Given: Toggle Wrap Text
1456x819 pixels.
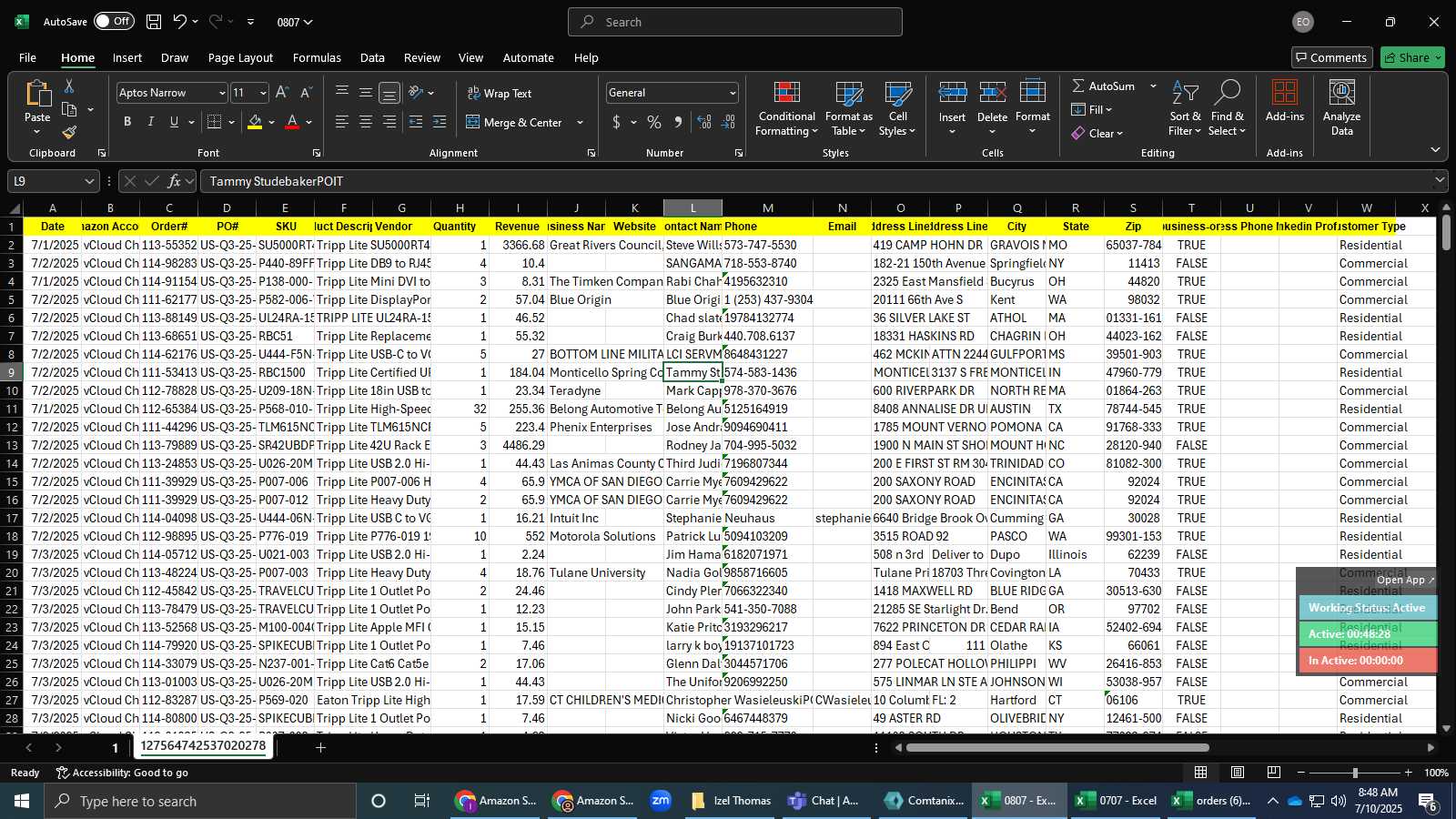Looking at the screenshot, I should [500, 93].
